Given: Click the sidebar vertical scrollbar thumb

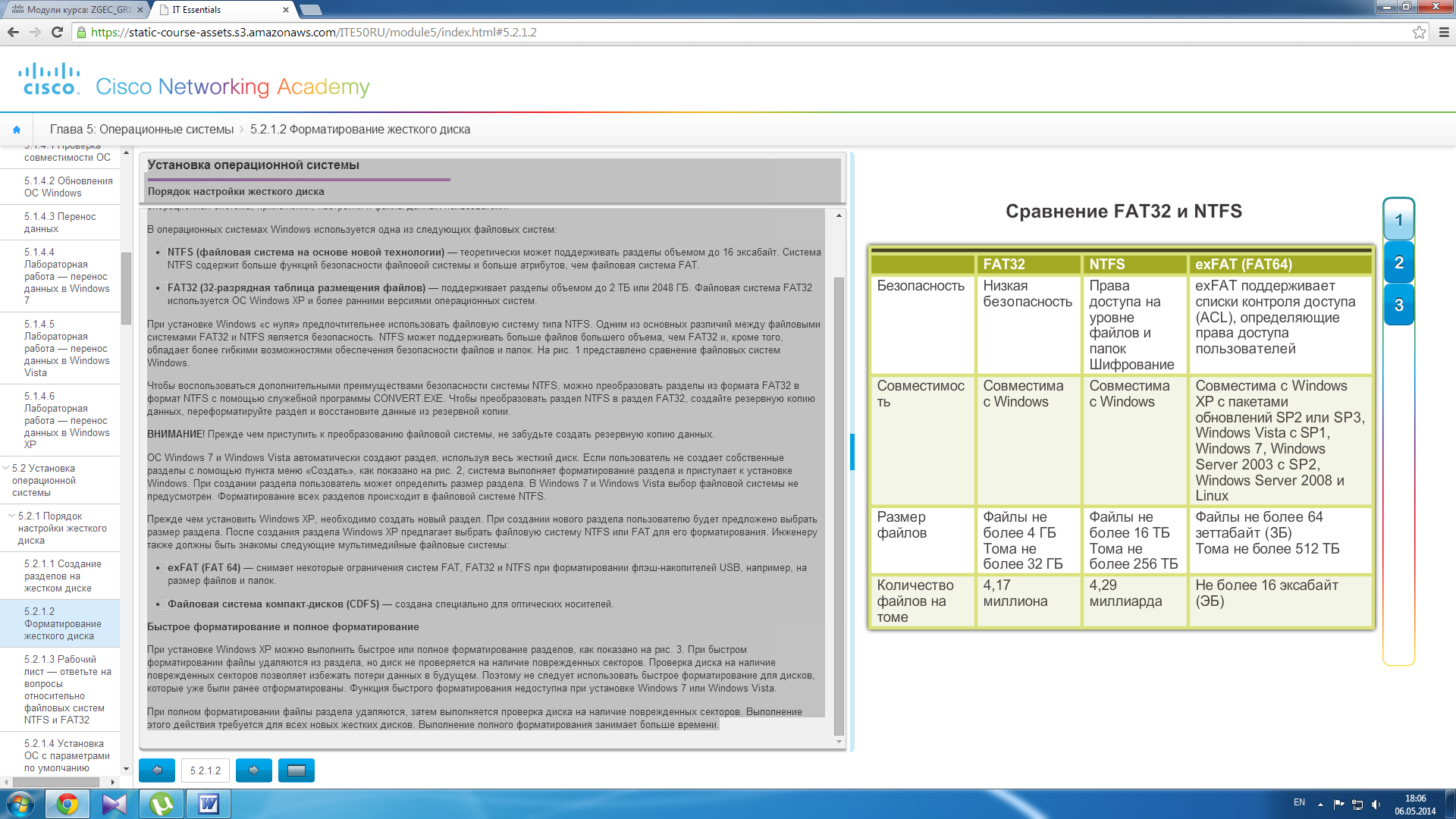Looking at the screenshot, I should click(x=126, y=288).
